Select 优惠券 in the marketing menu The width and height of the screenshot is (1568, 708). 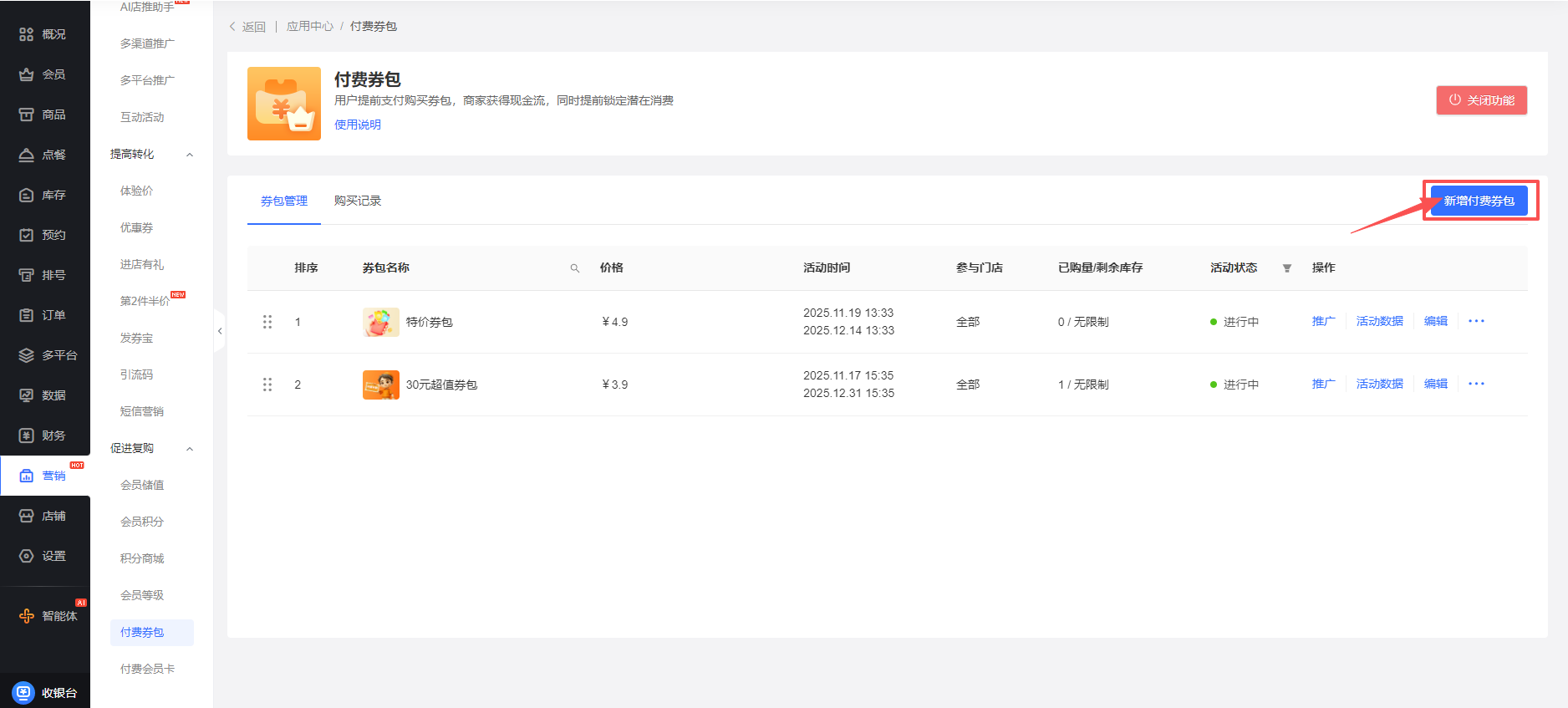click(136, 228)
